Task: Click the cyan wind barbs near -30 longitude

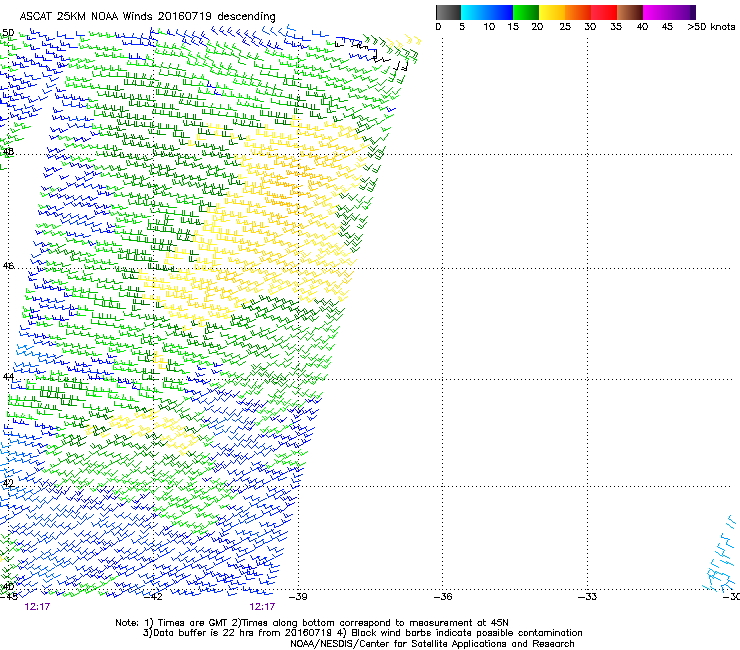Action: [721, 555]
